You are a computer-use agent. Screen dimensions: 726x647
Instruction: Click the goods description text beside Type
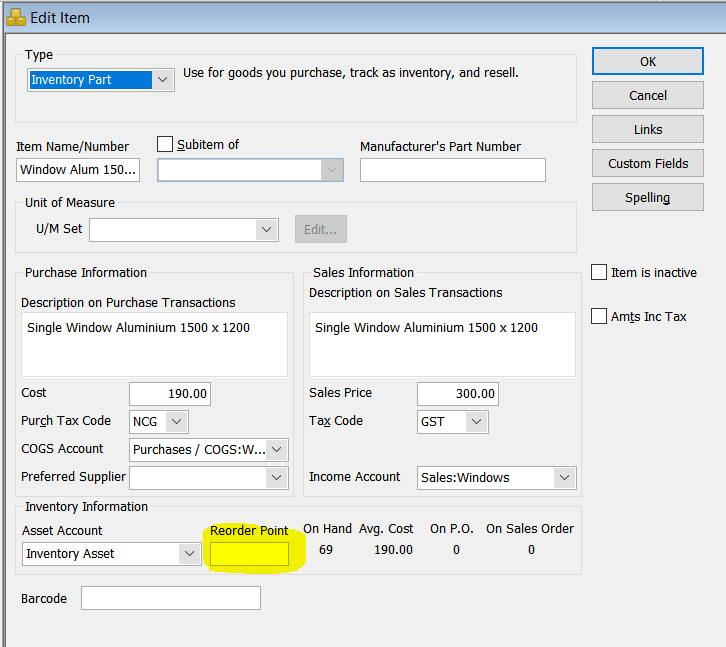(350, 73)
